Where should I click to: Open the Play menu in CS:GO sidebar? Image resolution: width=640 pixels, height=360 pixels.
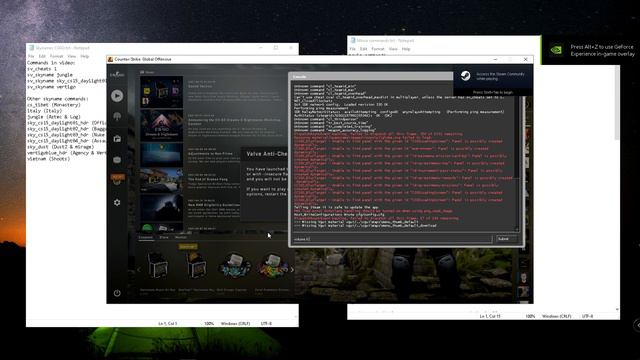tap(117, 96)
